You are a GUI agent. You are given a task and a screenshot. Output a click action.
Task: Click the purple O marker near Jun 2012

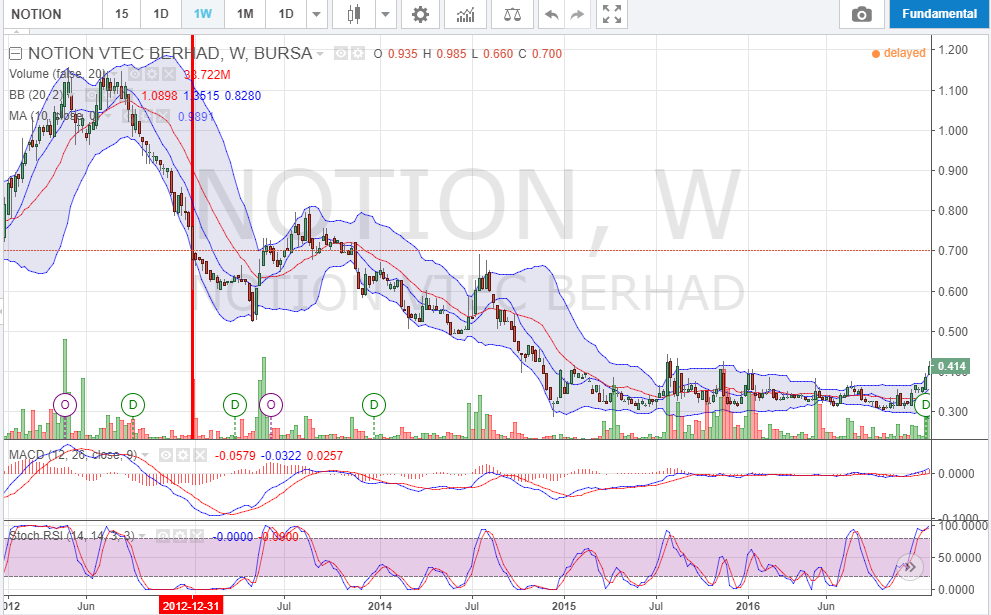[x=64, y=405]
